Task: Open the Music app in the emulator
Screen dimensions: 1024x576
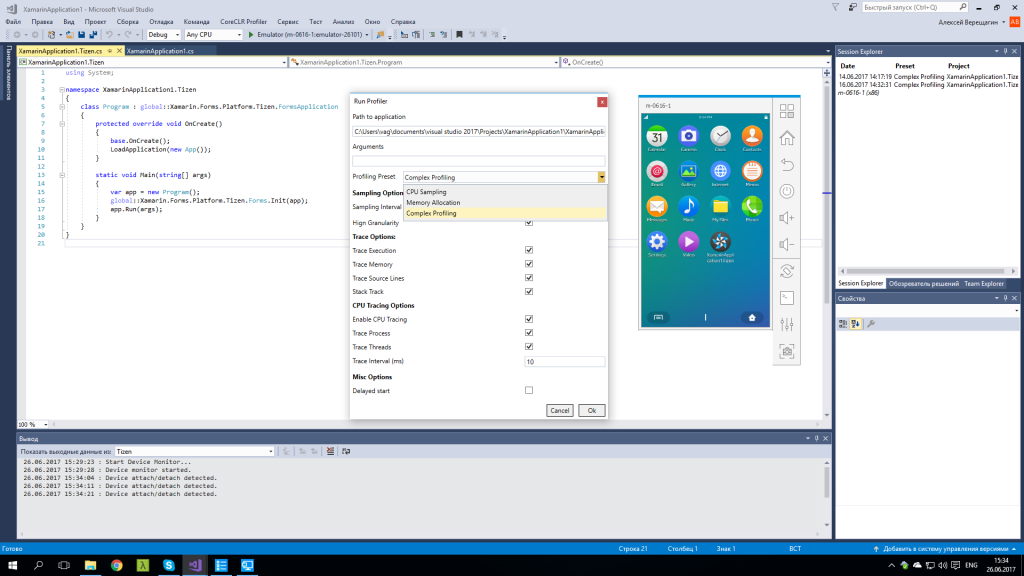Action: click(x=688, y=208)
